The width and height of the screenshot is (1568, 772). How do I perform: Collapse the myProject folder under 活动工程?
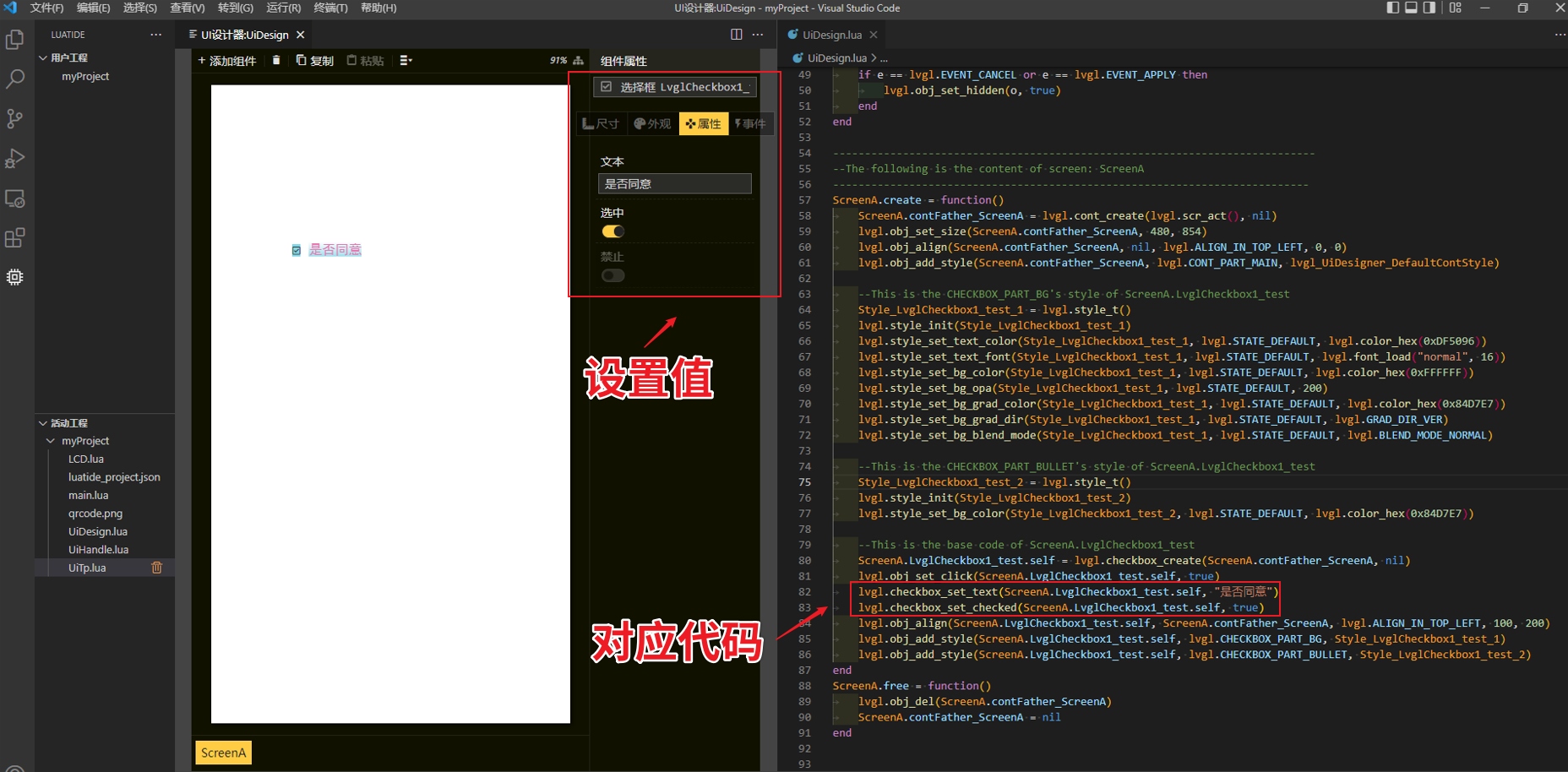[x=51, y=441]
